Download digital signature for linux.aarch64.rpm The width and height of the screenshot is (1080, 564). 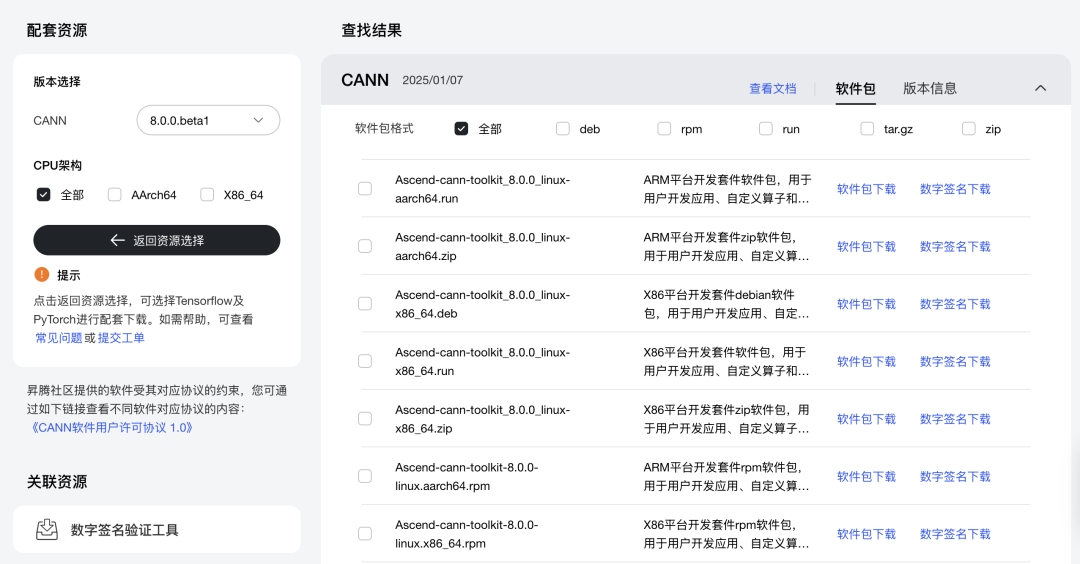point(955,477)
